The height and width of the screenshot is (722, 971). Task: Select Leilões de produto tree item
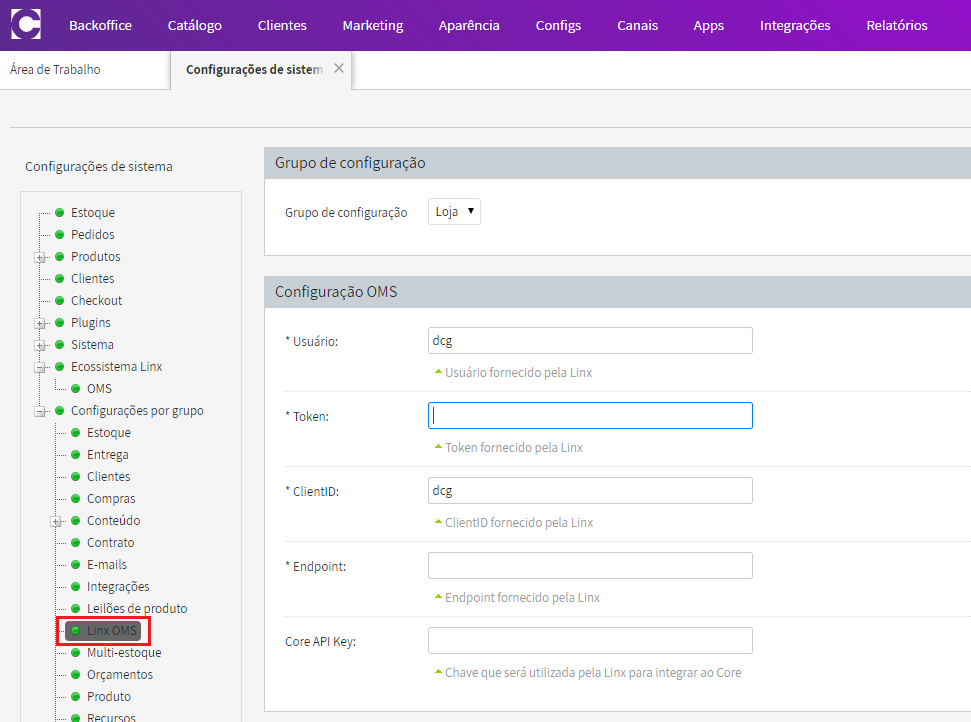tap(137, 608)
